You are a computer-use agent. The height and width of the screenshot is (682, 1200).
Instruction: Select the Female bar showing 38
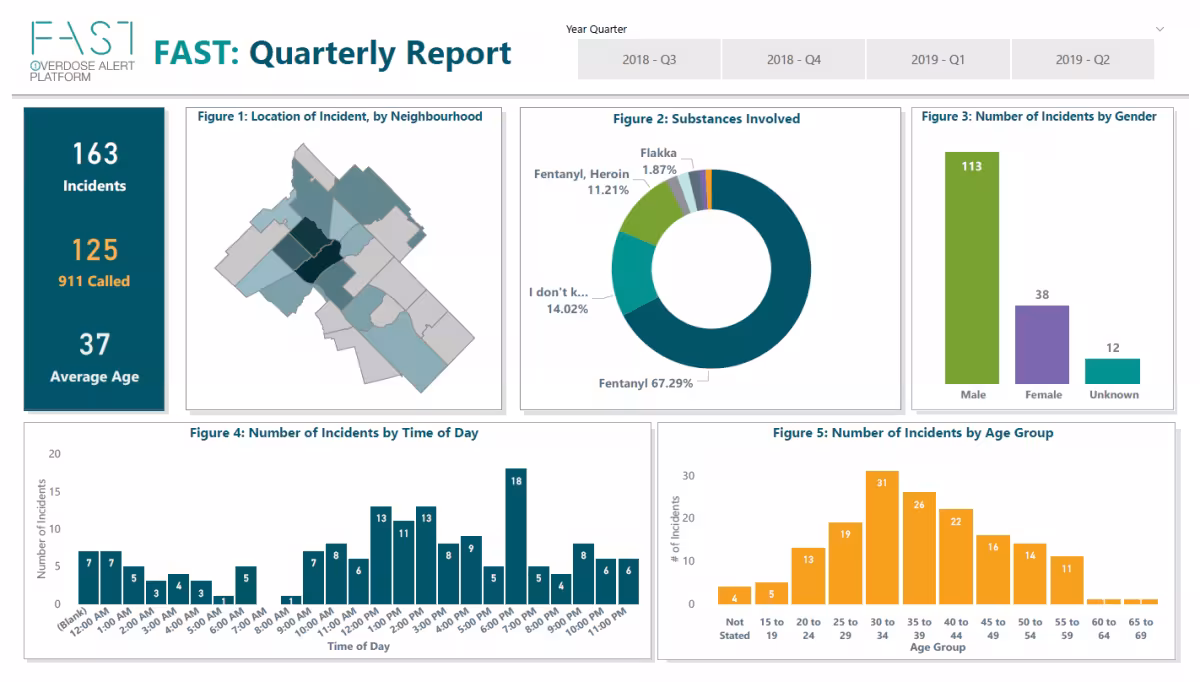[1042, 345]
